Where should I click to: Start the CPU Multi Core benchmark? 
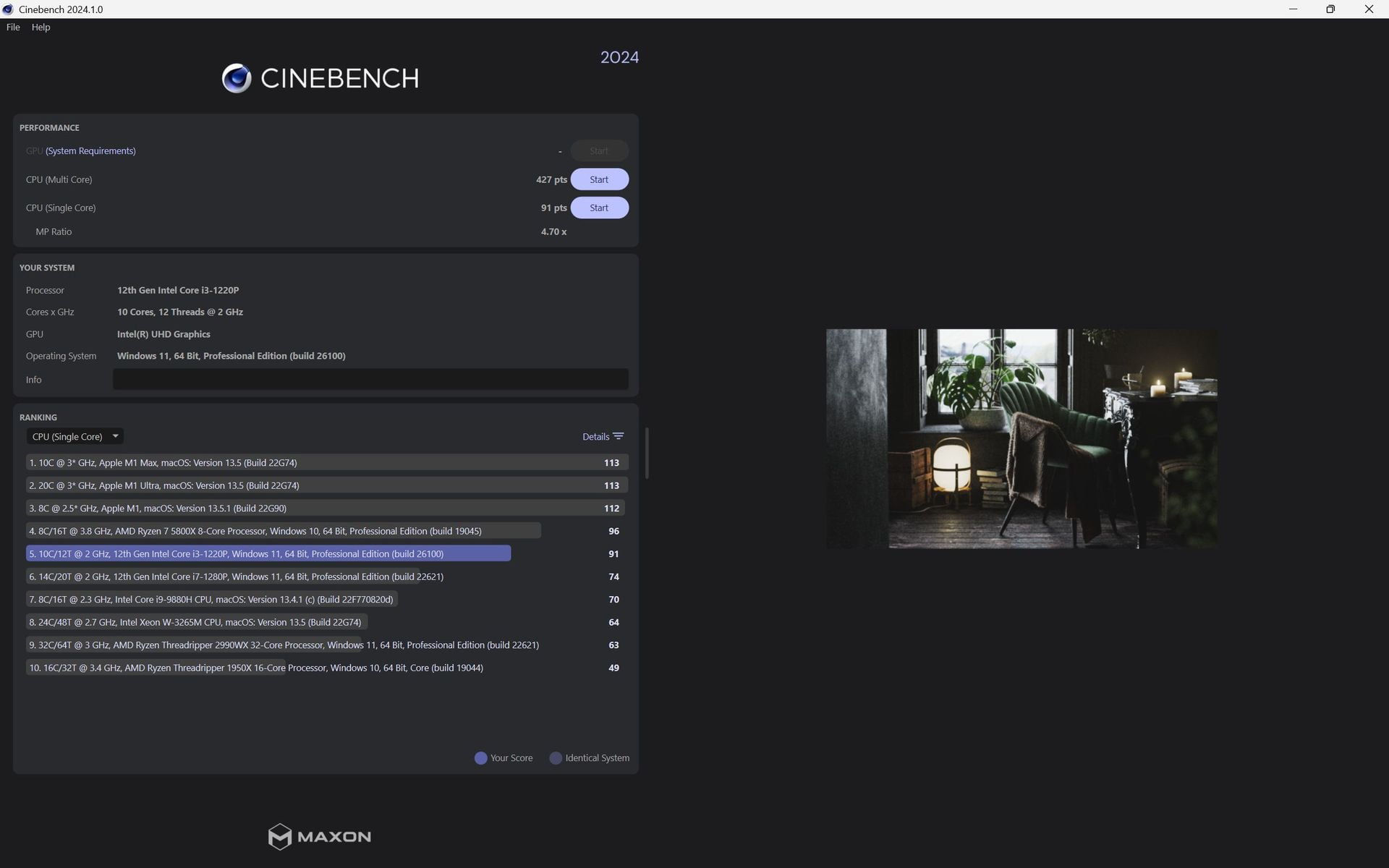[x=599, y=179]
